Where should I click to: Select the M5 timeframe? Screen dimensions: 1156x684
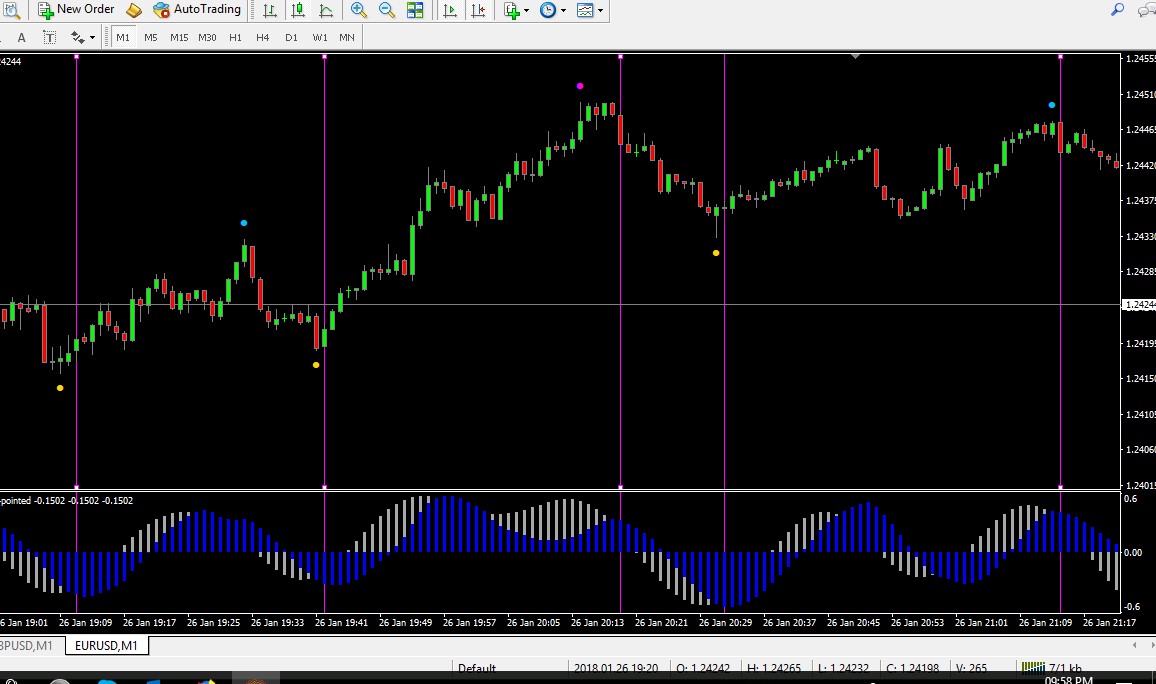coord(151,38)
